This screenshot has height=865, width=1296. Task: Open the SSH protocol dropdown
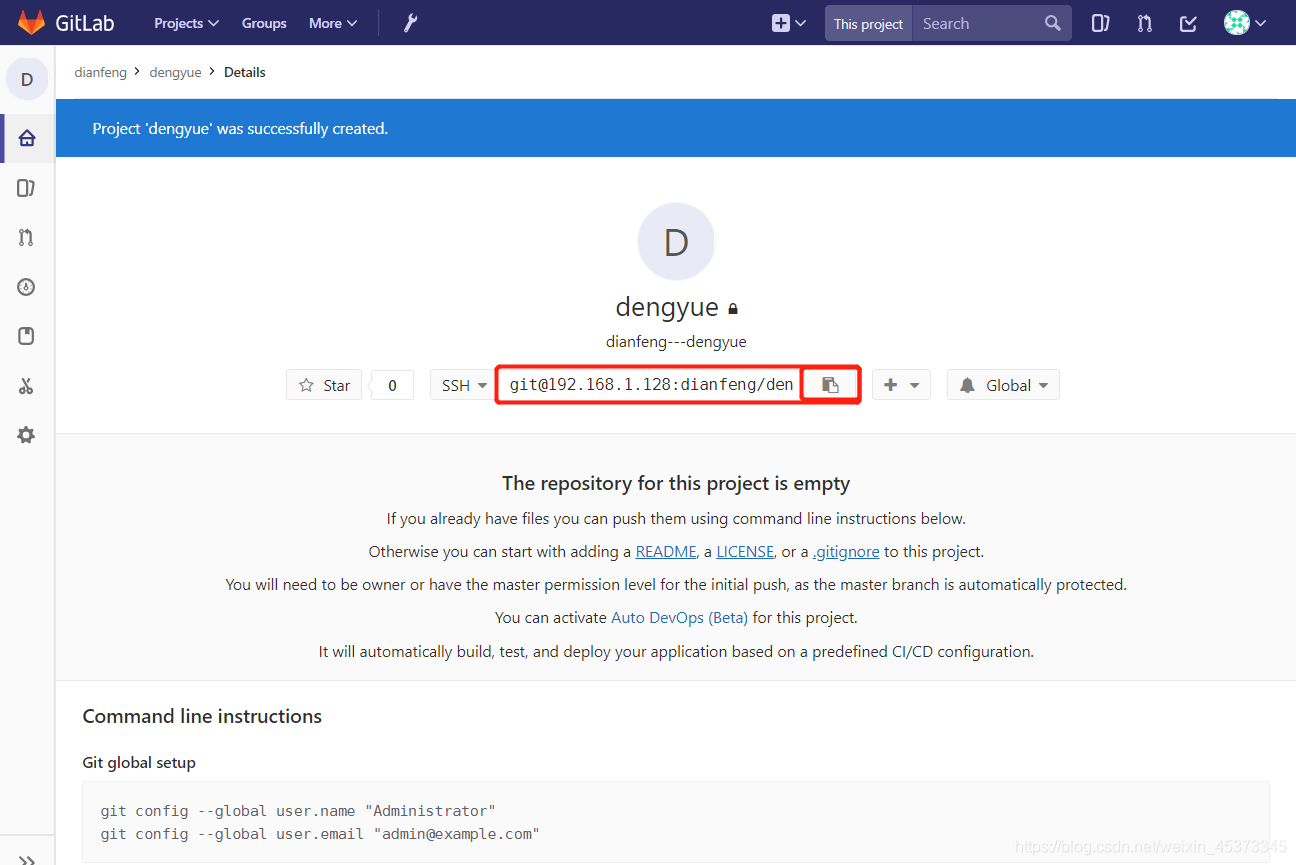[465, 385]
